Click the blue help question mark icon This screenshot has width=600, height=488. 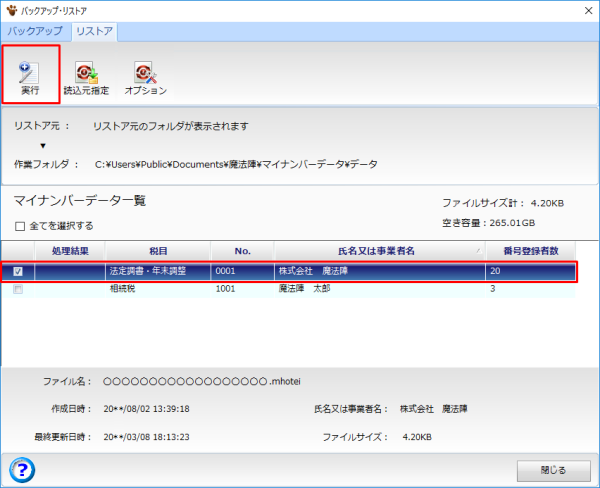coord(21,467)
